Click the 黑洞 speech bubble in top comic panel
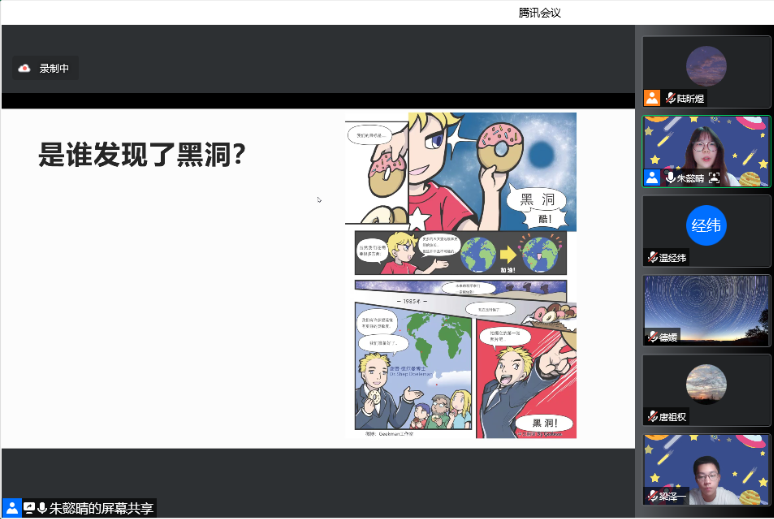 537,200
